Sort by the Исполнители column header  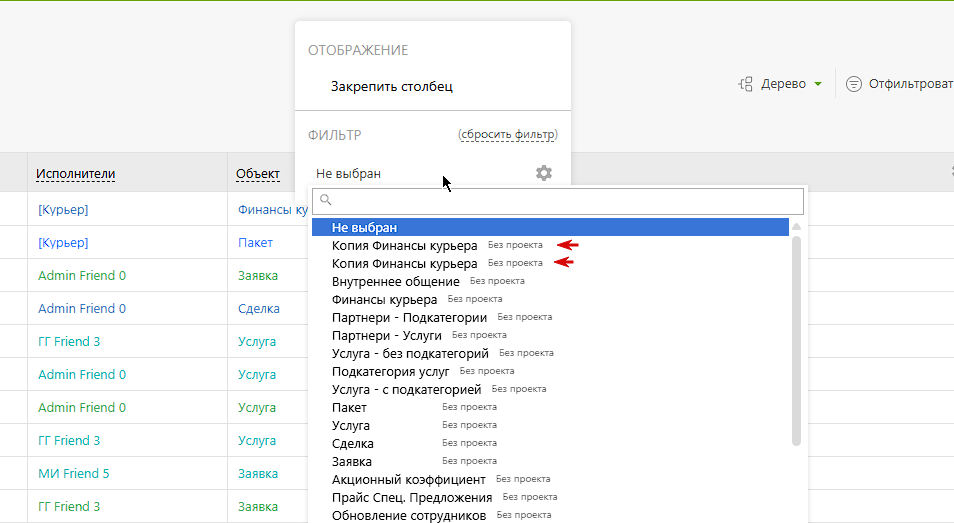[x=75, y=174]
